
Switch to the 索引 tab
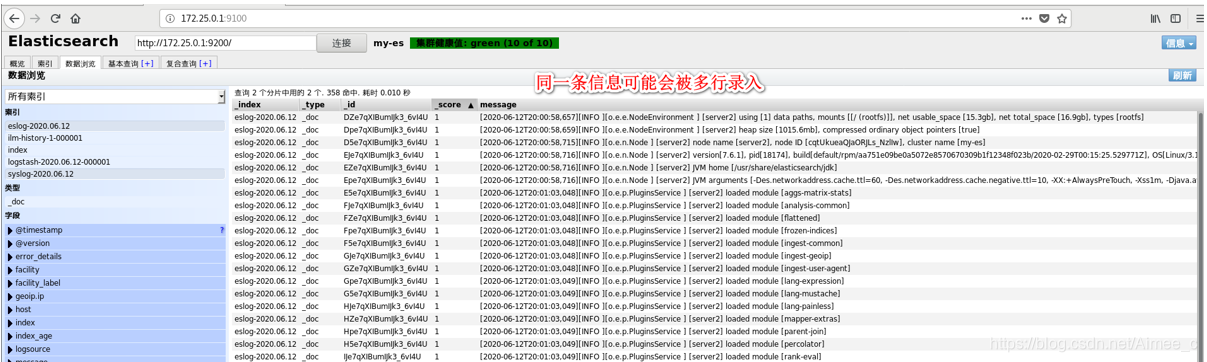pyautogui.click(x=45, y=63)
